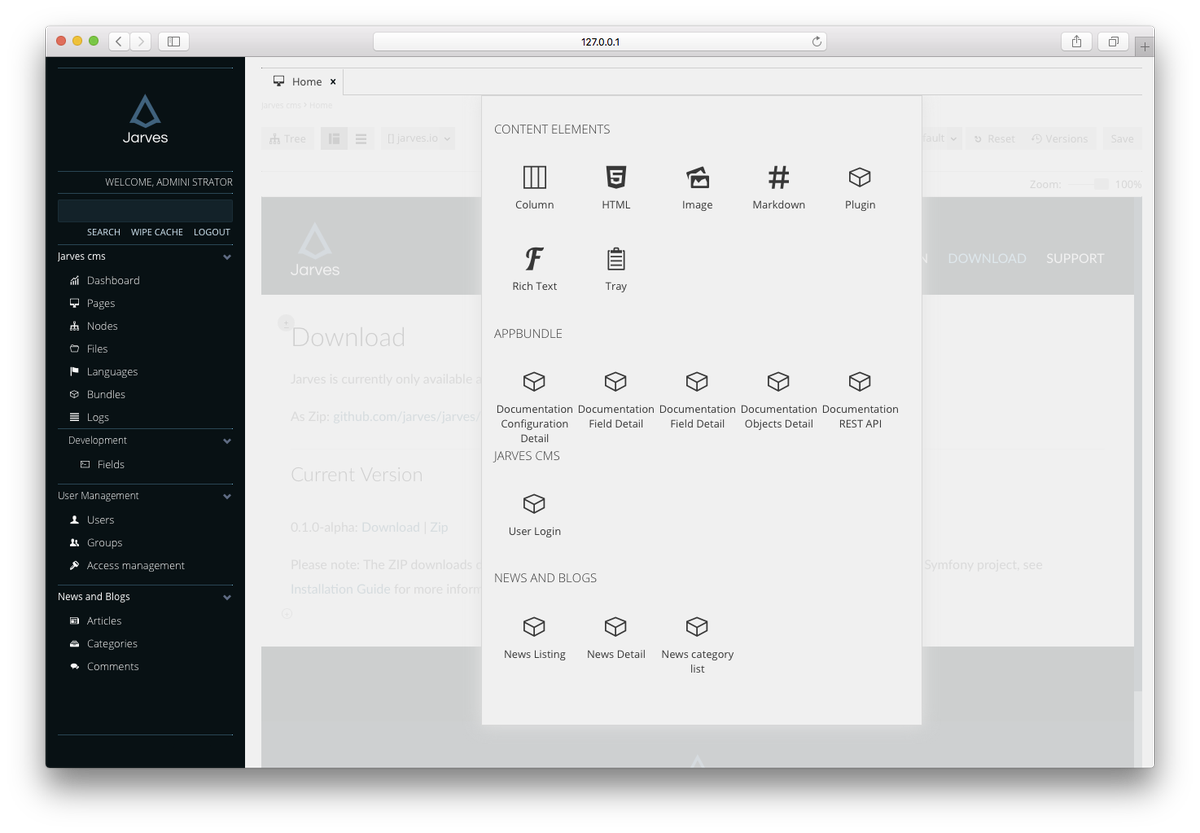Viewport: 1200px width, 833px height.
Task: Add Documentation Objects Detail plugin
Action: point(778,399)
